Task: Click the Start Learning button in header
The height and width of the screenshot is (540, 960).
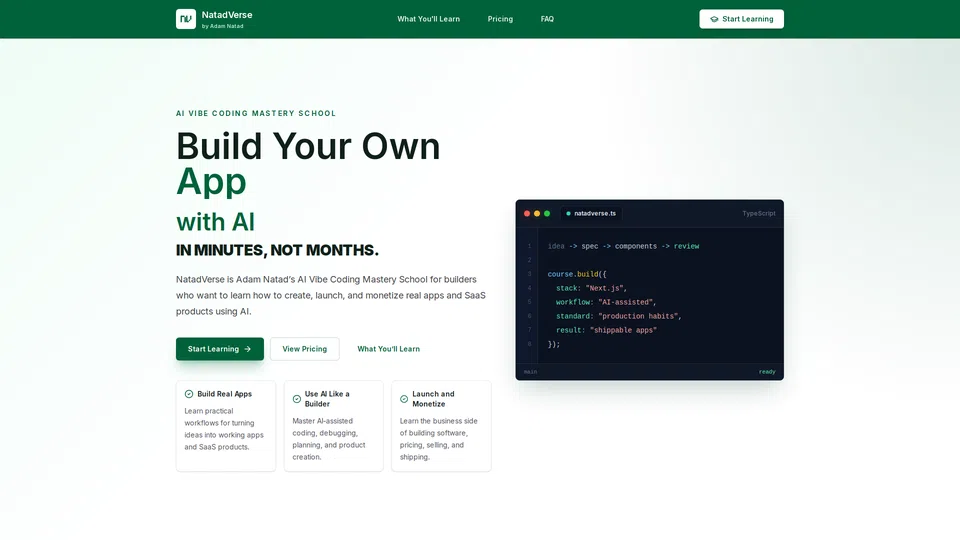Action: click(741, 19)
